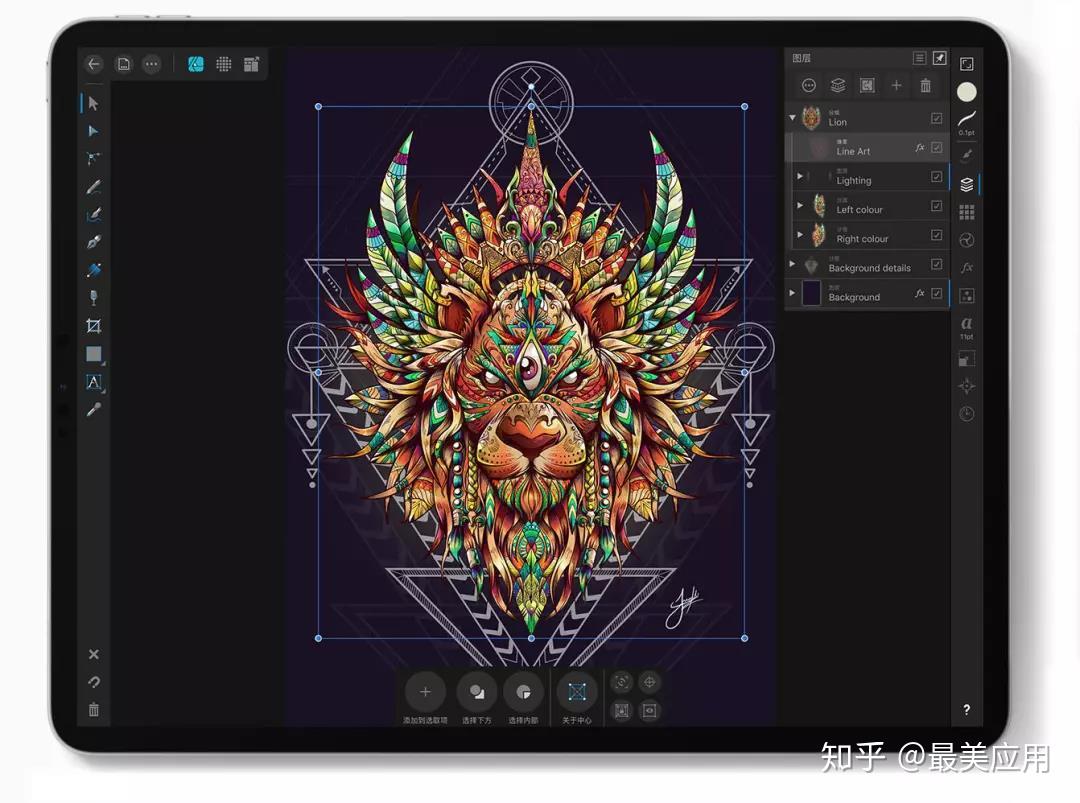Toggle visibility checkbox of Line Art layer
Screen dimensions: 1080x803
click(937, 147)
